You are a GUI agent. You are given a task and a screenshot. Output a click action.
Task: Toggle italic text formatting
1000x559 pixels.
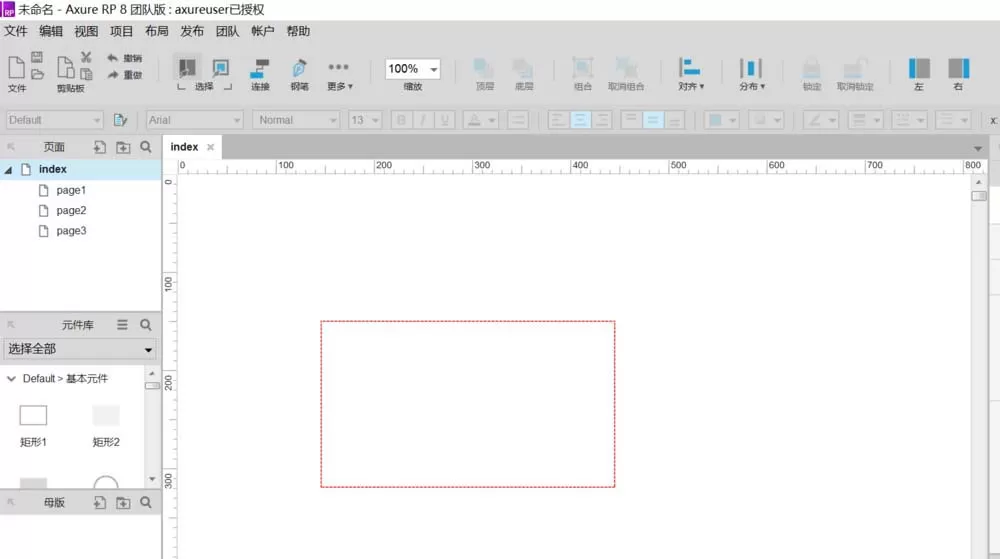point(423,120)
